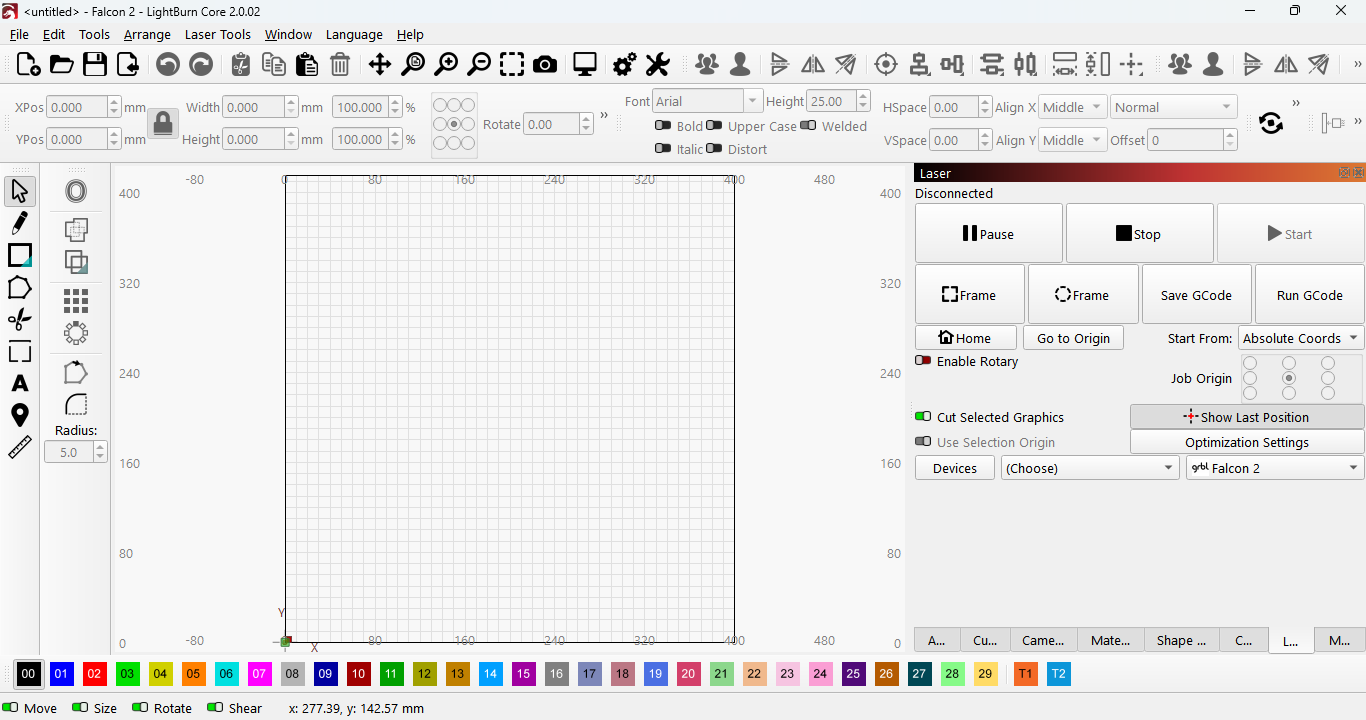This screenshot has width=1366, height=720.
Task: Open the Arial font dropdown
Action: [x=707, y=101]
